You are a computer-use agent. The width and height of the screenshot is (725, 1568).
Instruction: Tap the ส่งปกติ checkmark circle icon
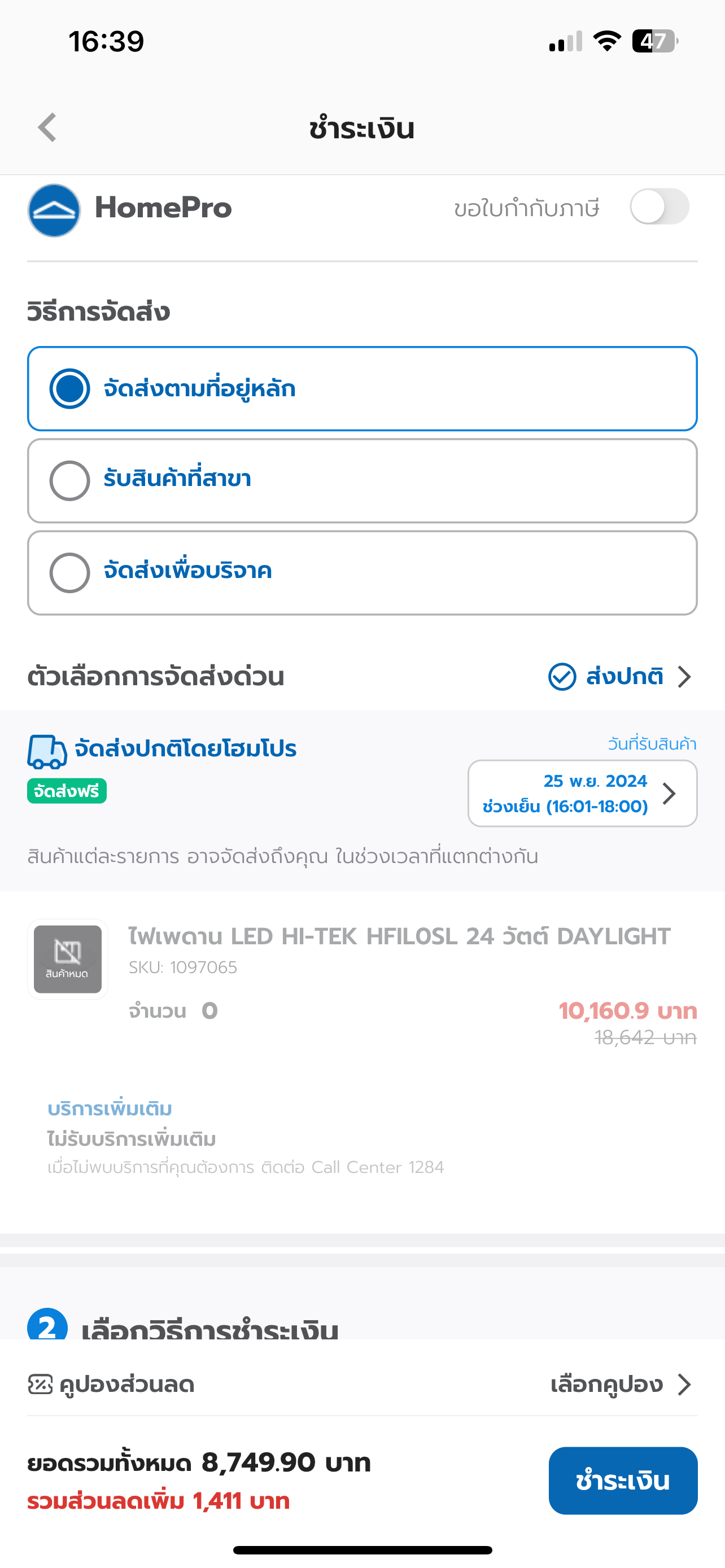click(562, 677)
